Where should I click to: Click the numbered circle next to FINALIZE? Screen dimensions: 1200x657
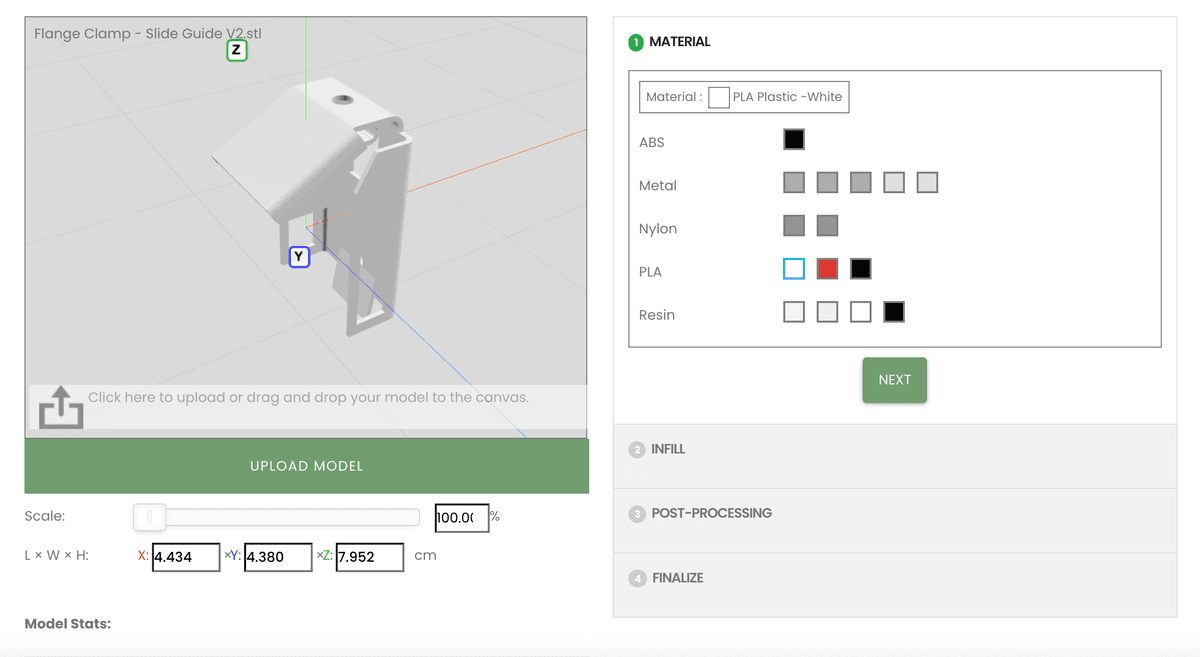(637, 578)
